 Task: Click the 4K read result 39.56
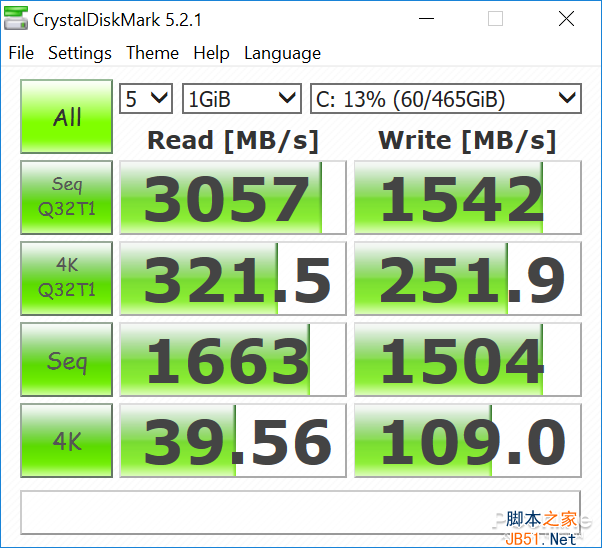tap(233, 440)
